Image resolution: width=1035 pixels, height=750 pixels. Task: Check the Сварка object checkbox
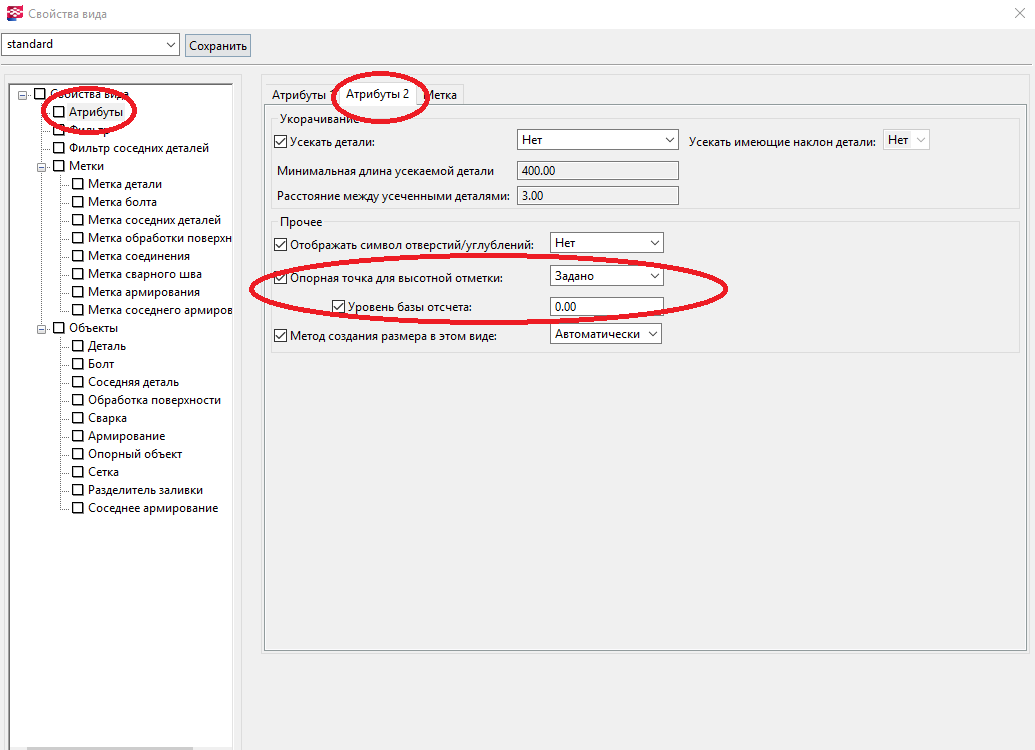click(78, 418)
